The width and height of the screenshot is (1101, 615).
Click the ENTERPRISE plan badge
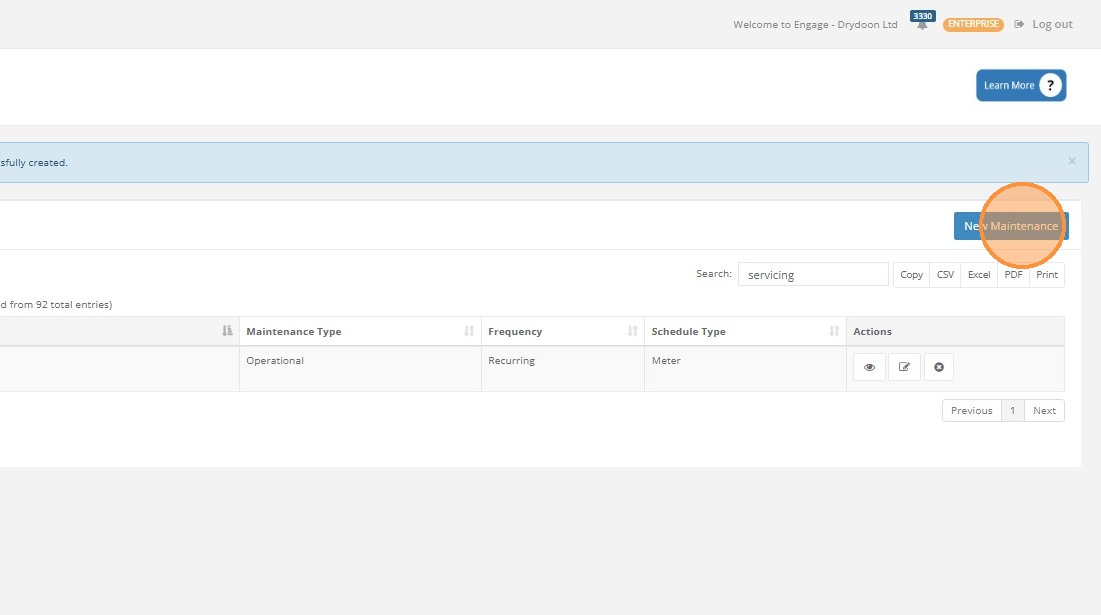973,24
